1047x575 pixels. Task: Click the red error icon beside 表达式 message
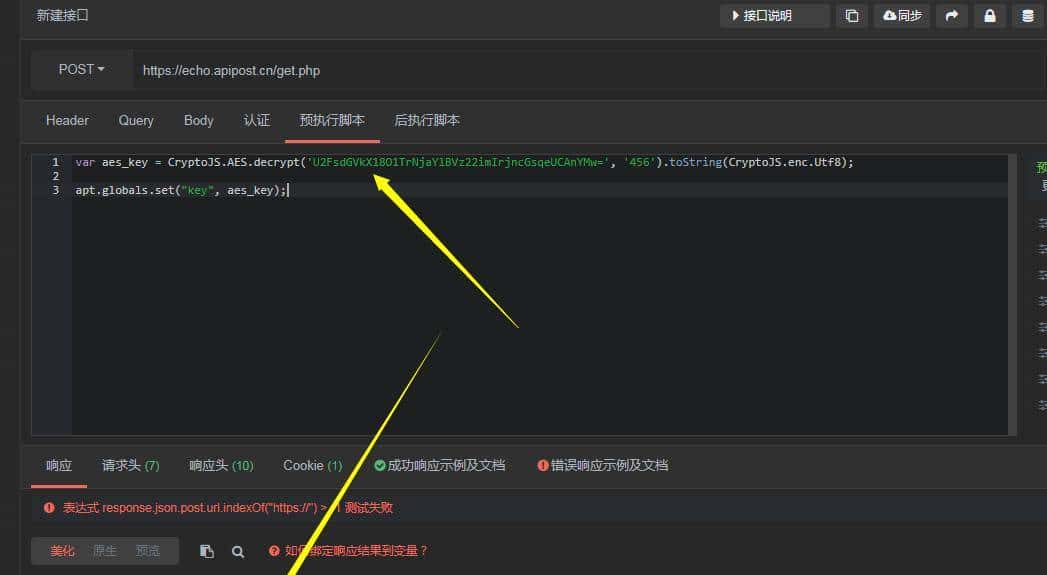tap(49, 508)
